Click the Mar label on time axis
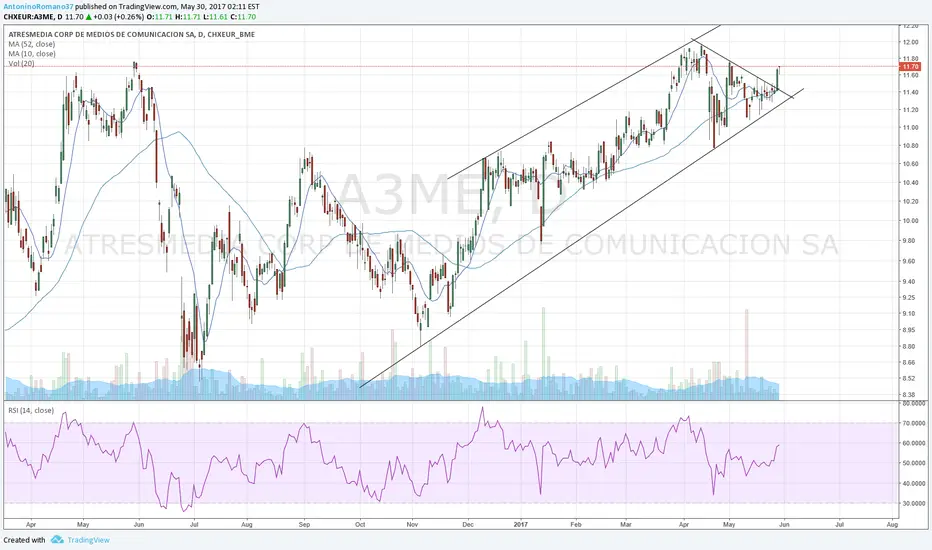Viewport: 932px width, 550px height. coord(626,524)
